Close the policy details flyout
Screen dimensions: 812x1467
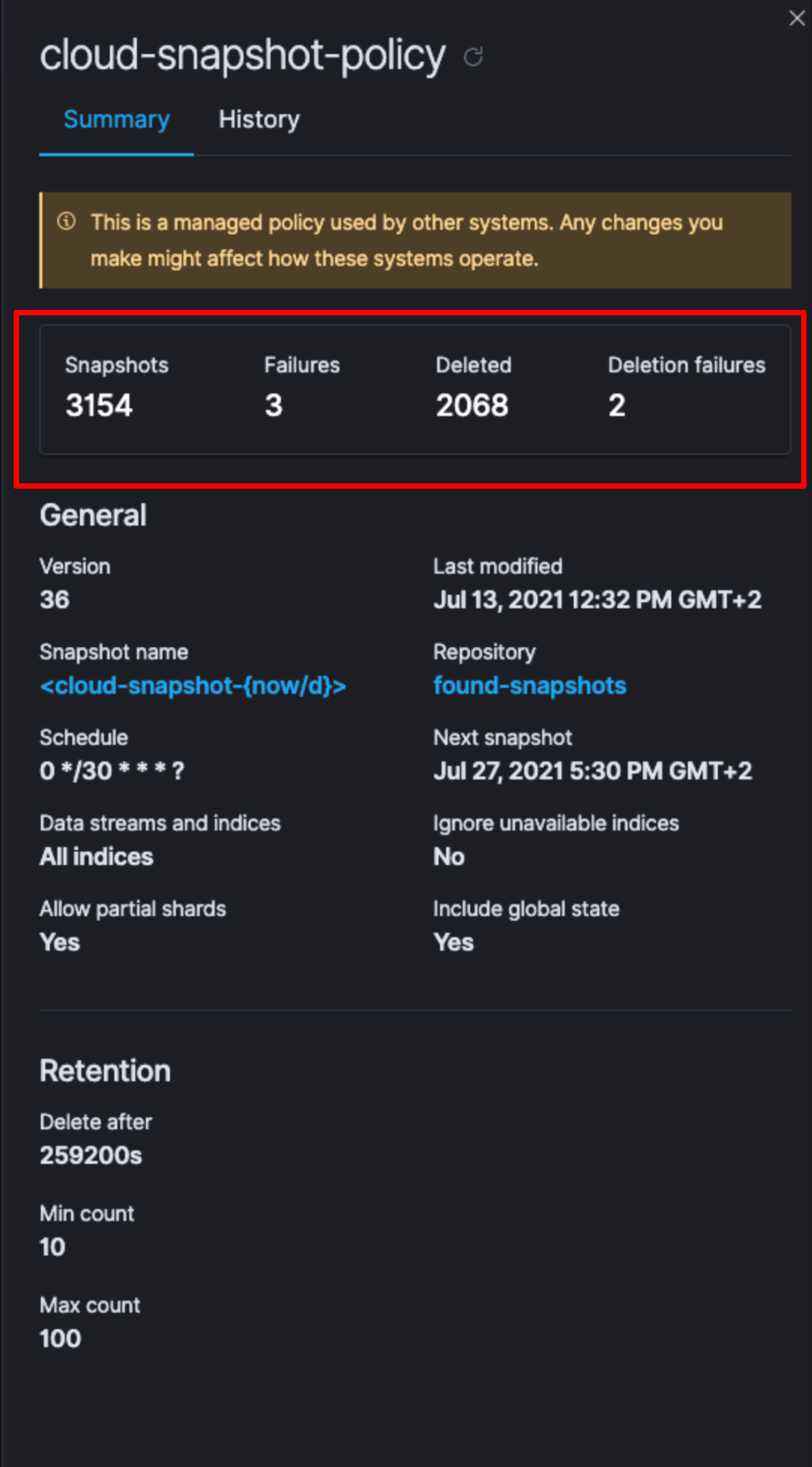click(796, 18)
